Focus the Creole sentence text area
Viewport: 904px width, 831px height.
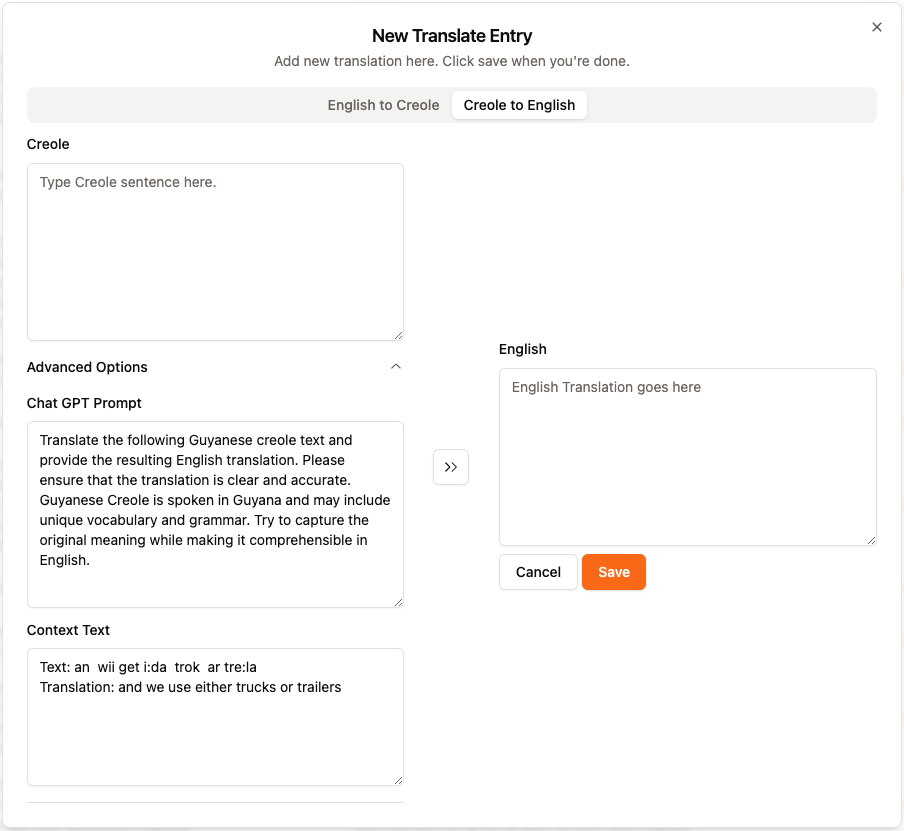click(215, 252)
